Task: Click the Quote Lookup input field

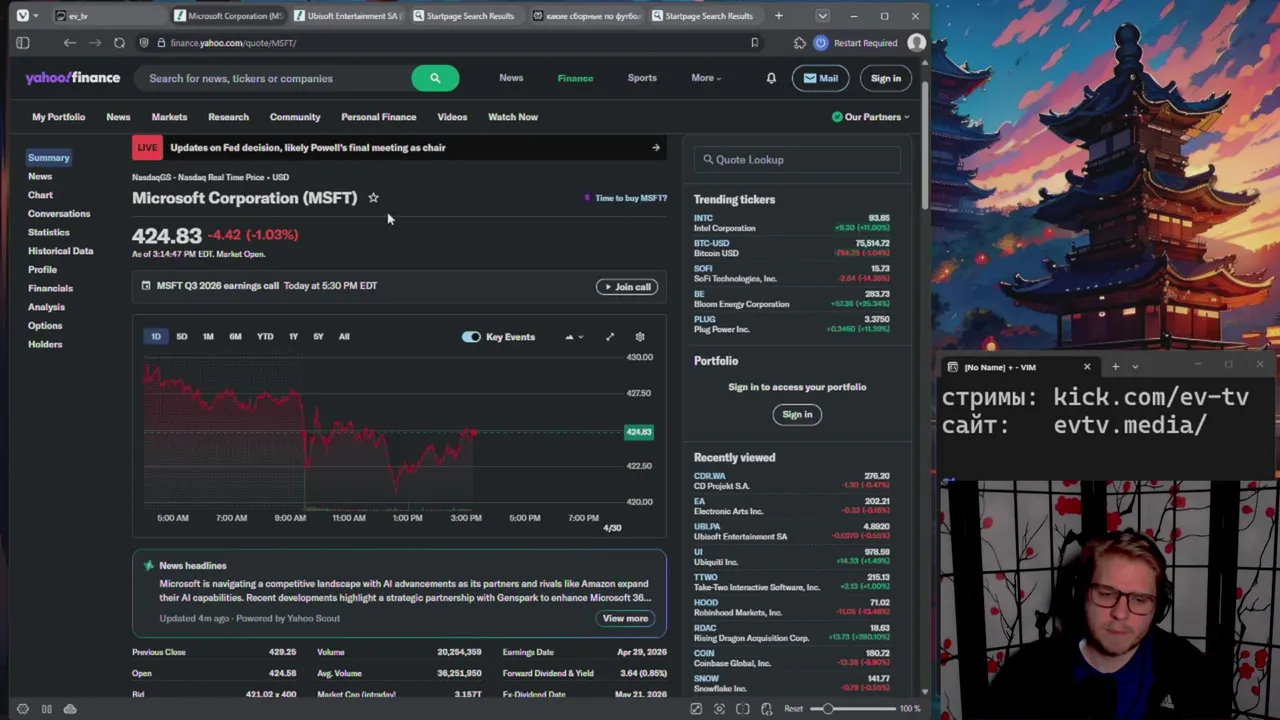Action: pyautogui.click(x=797, y=160)
